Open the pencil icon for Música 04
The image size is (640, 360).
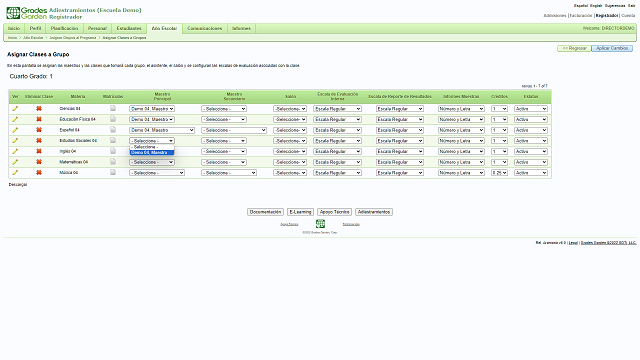tap(15, 173)
